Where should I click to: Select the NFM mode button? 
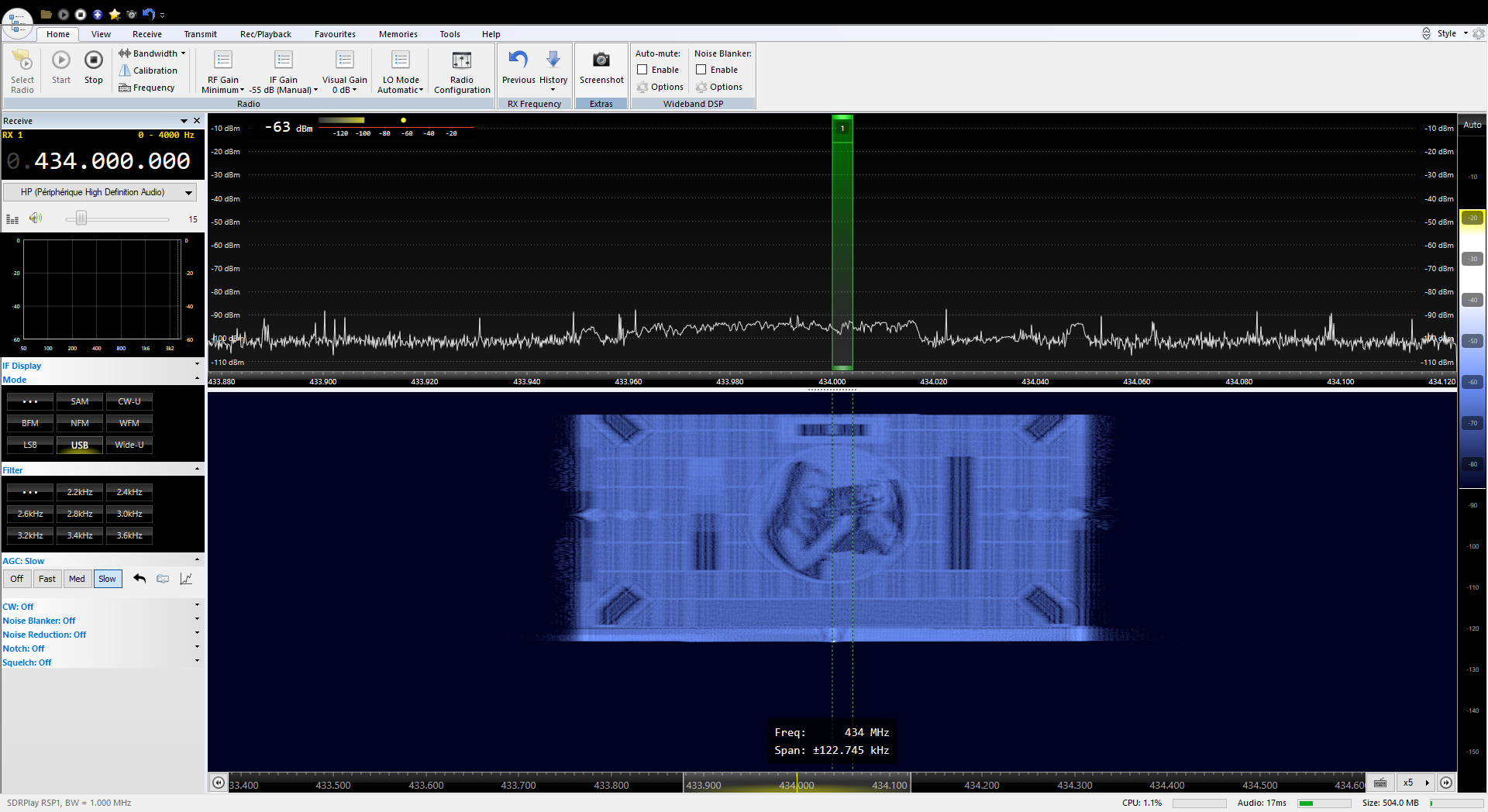(x=80, y=423)
